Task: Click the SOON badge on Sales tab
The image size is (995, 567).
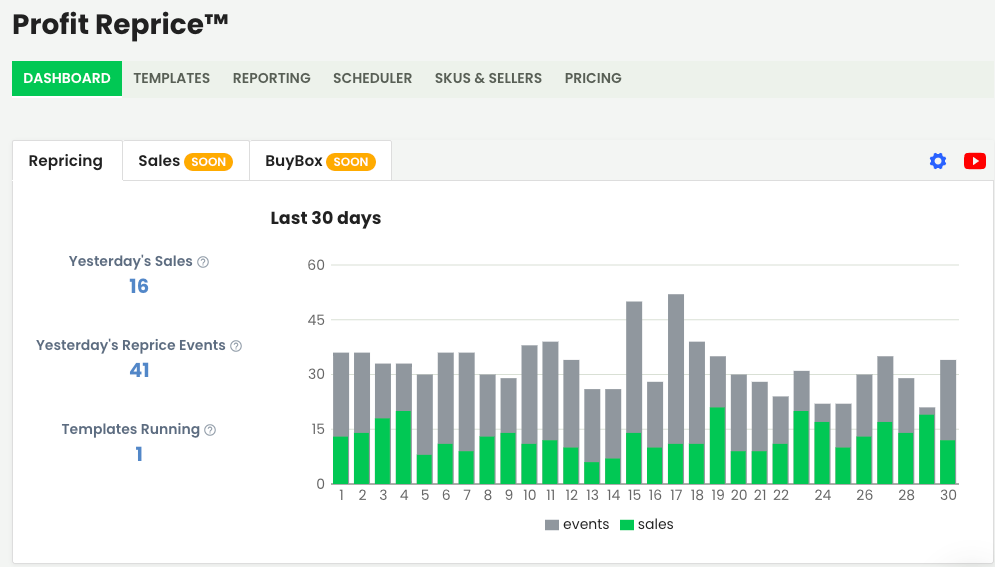Action: pyautogui.click(x=209, y=162)
